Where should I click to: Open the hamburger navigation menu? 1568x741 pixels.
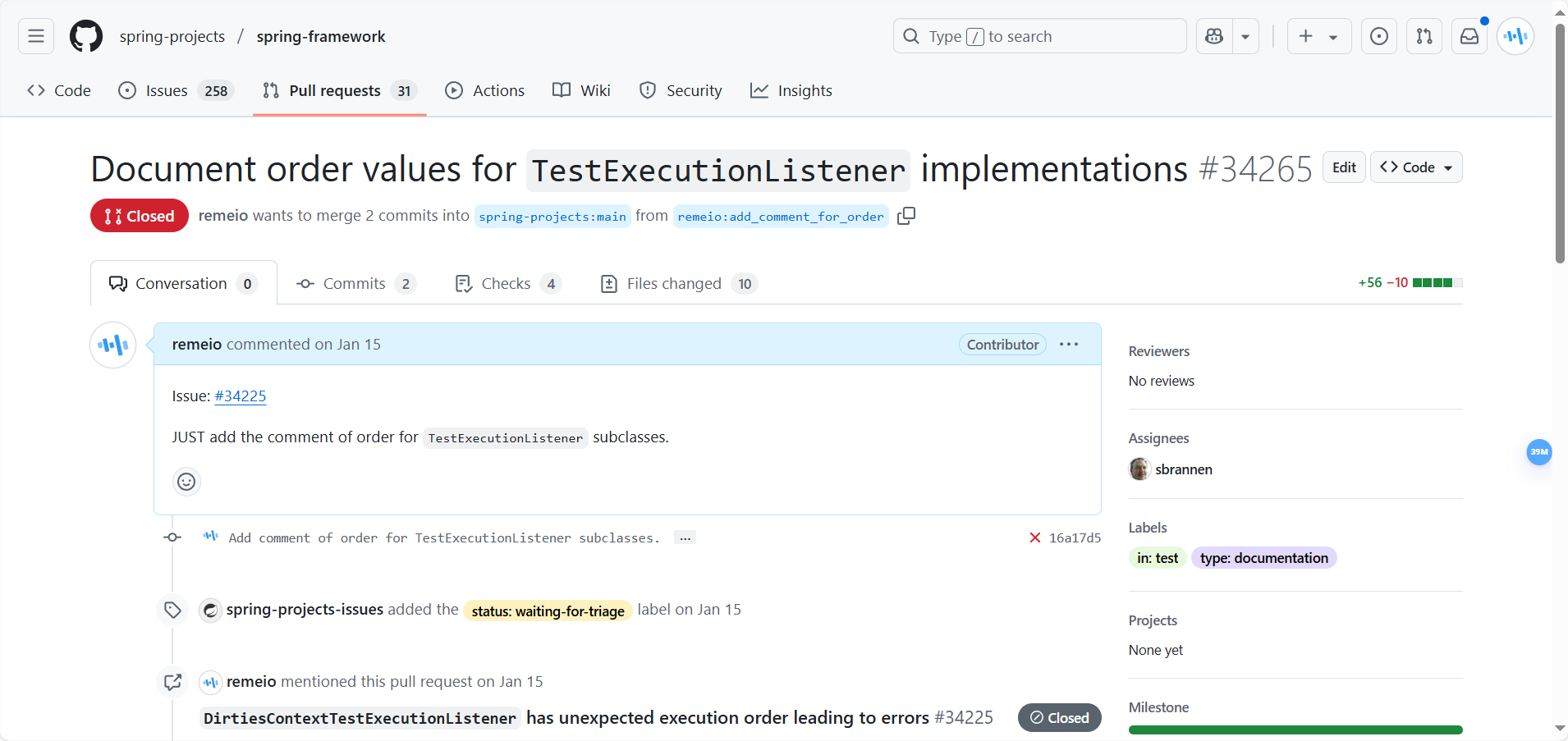click(x=36, y=36)
